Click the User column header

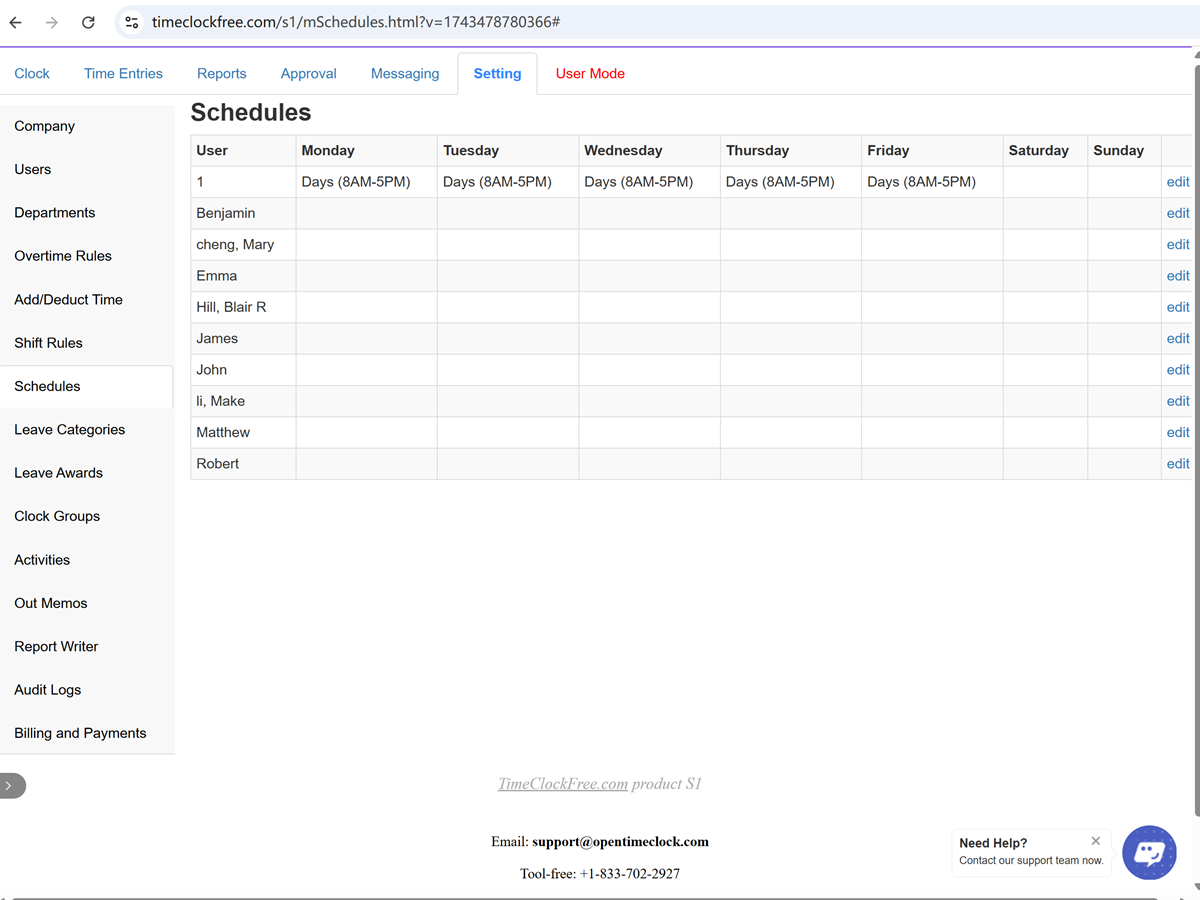(243, 150)
